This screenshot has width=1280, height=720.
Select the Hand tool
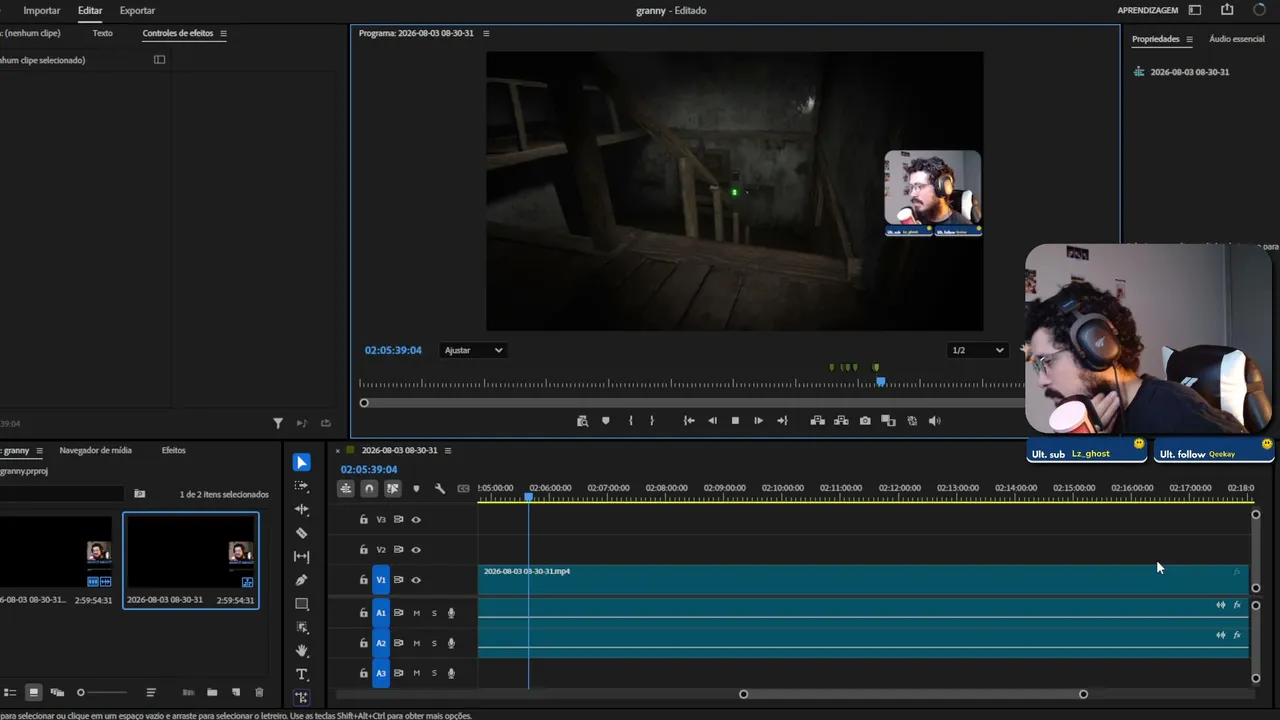302,651
